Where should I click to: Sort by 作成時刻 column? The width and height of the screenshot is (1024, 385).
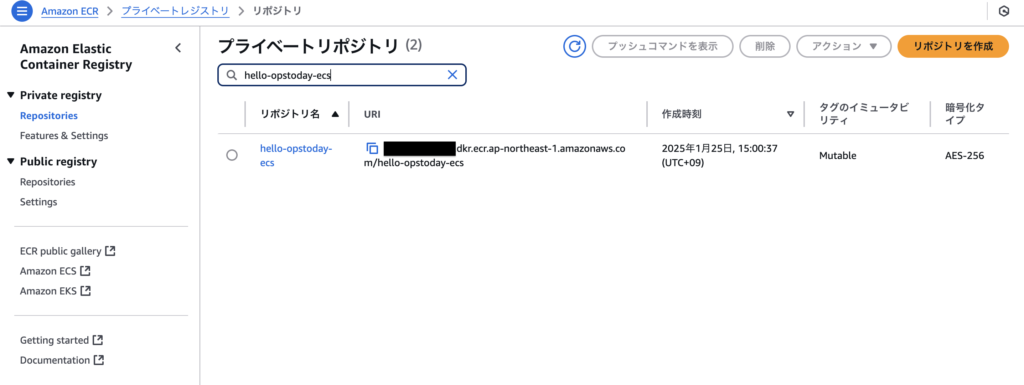click(x=790, y=114)
